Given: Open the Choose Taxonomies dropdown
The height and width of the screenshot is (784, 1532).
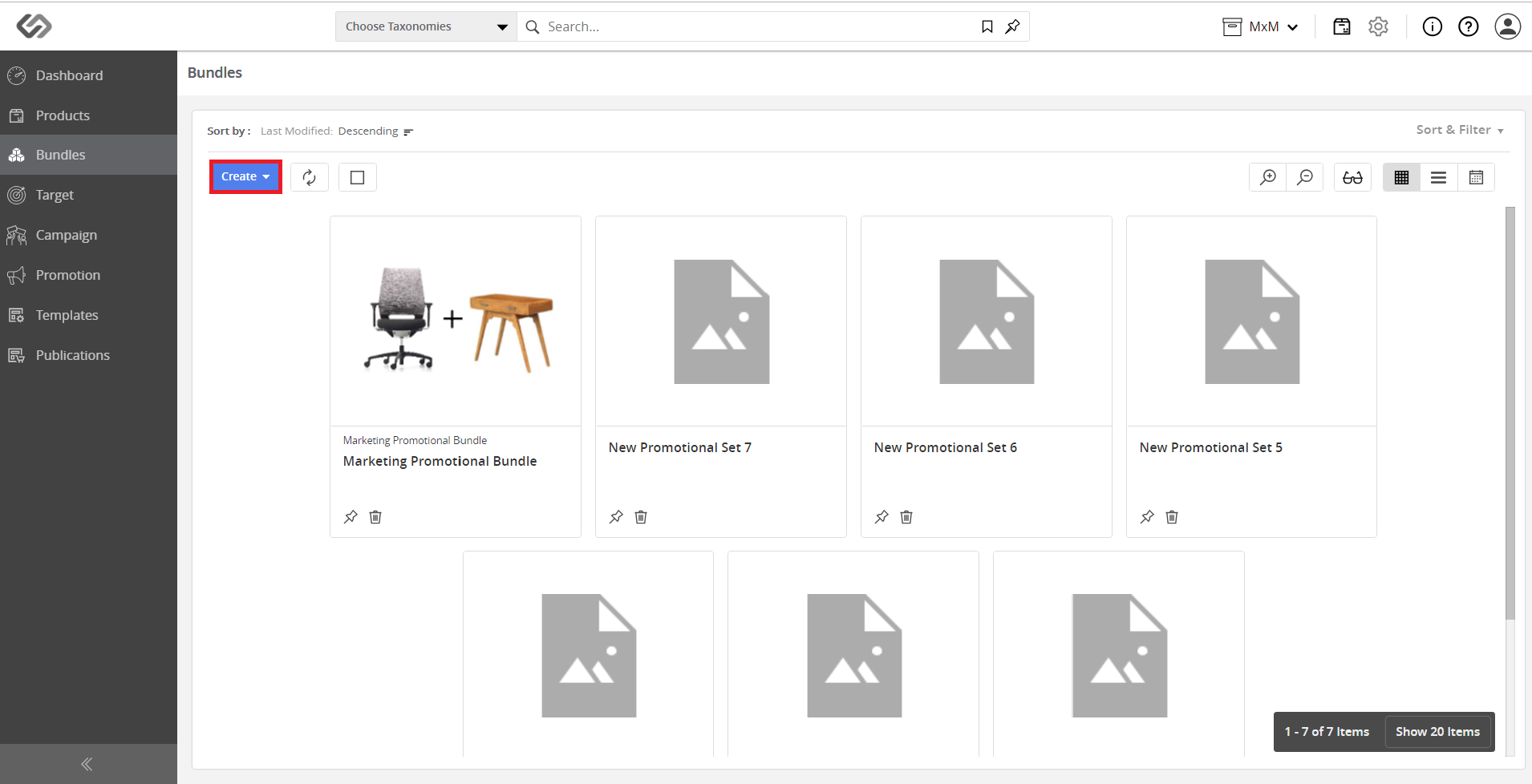Looking at the screenshot, I should click(426, 27).
